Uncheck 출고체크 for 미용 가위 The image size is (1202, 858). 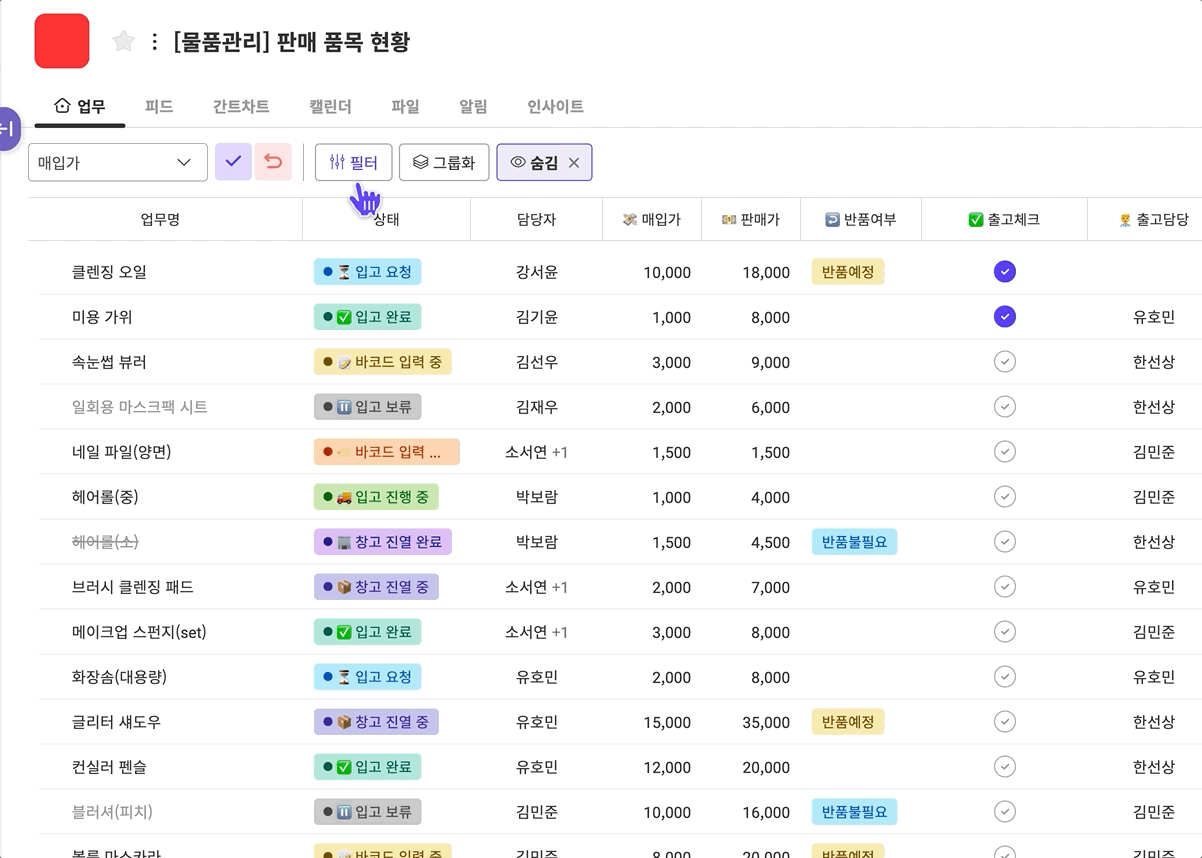[x=1004, y=317]
